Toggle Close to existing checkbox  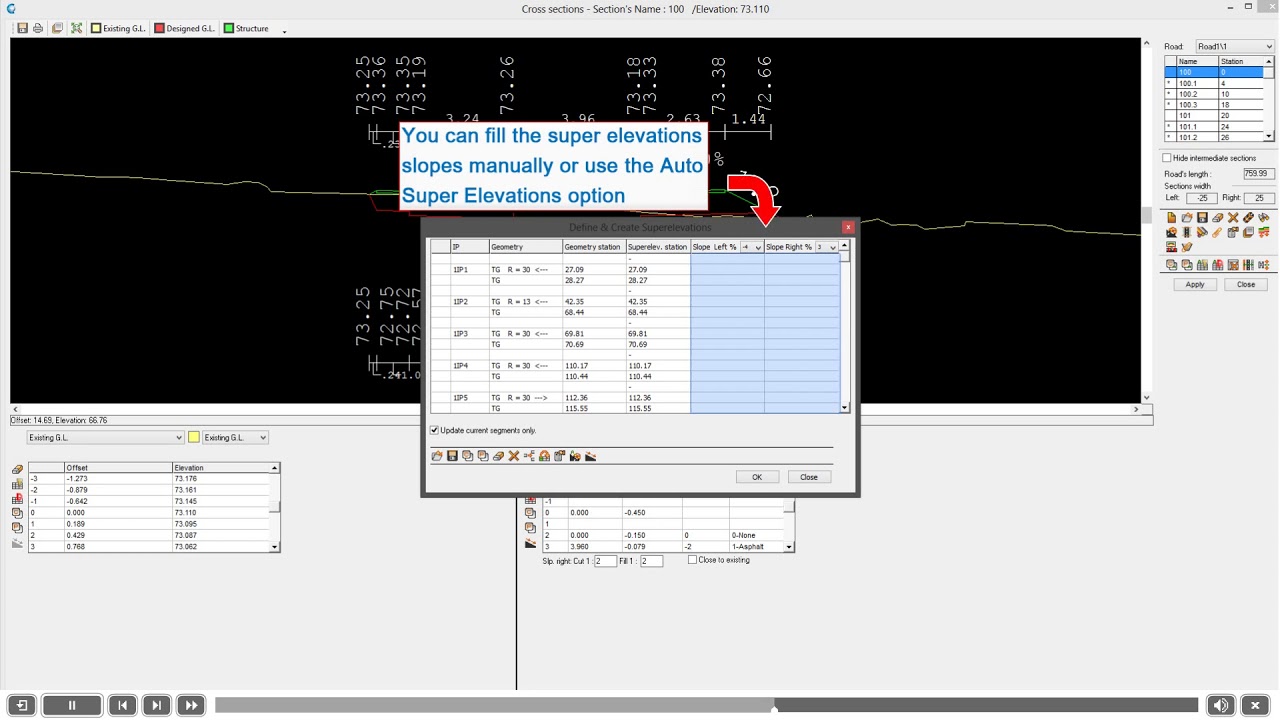692,560
